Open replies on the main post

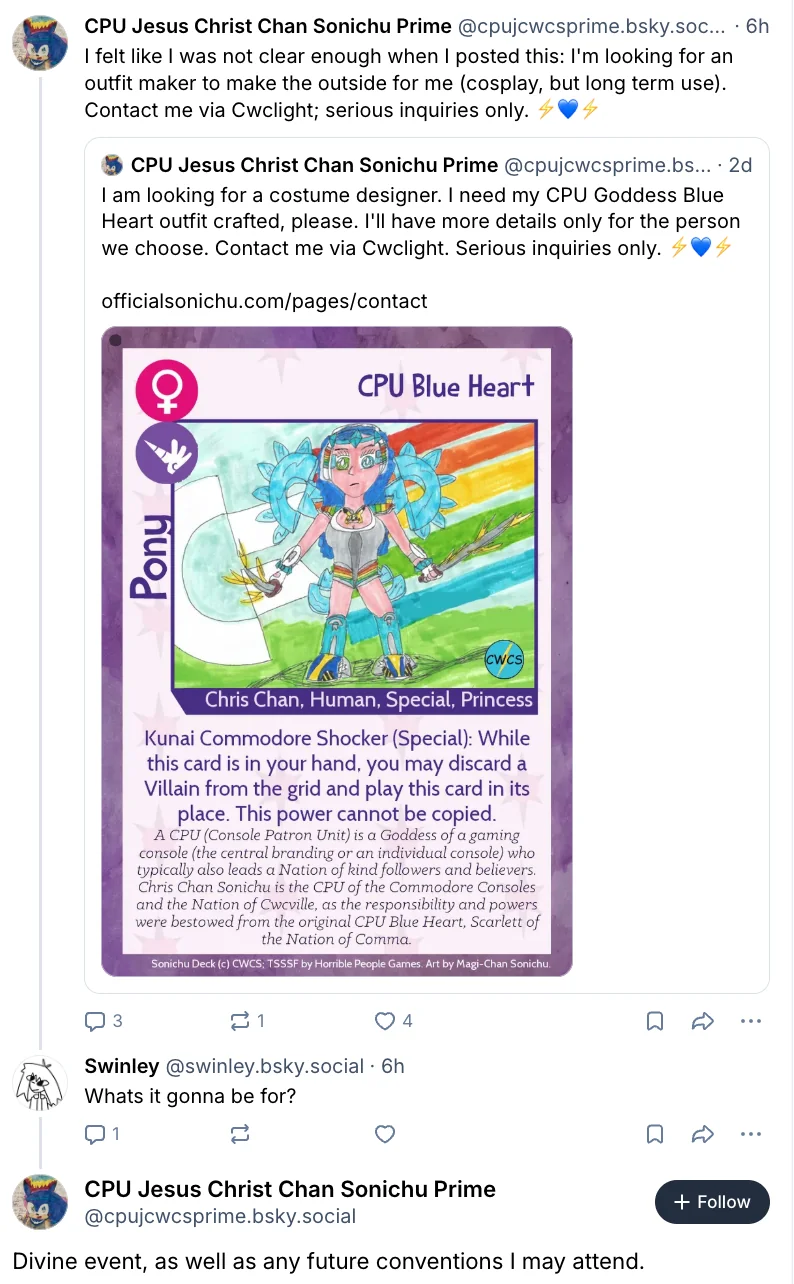[104, 1021]
